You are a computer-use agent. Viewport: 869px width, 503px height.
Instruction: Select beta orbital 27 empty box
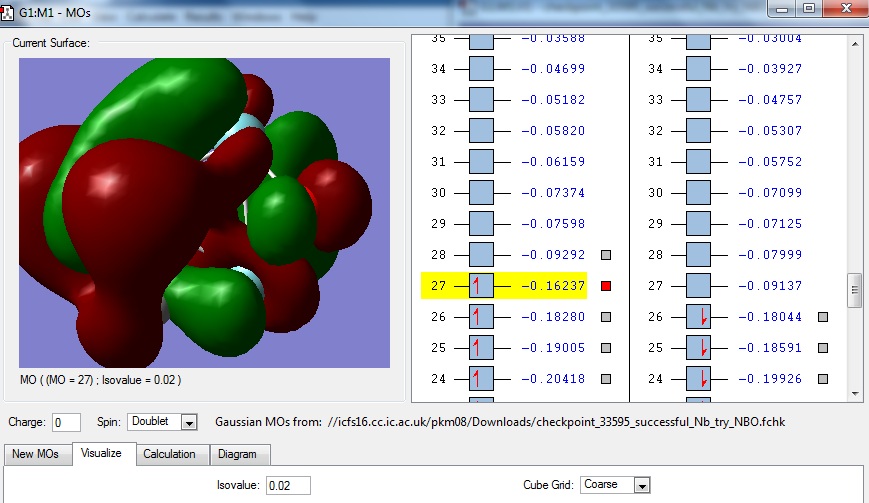698,286
